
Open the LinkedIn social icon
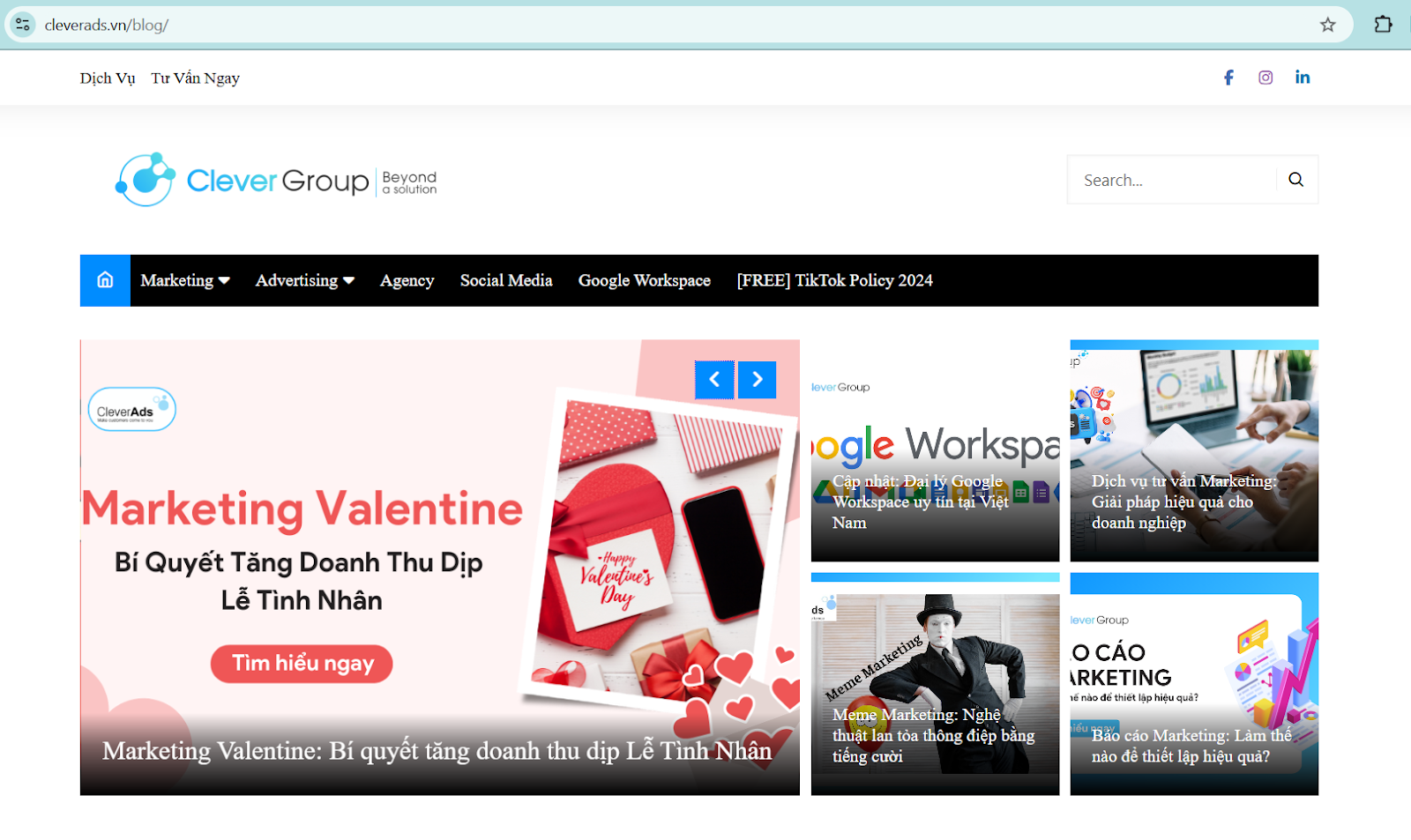point(1303,78)
